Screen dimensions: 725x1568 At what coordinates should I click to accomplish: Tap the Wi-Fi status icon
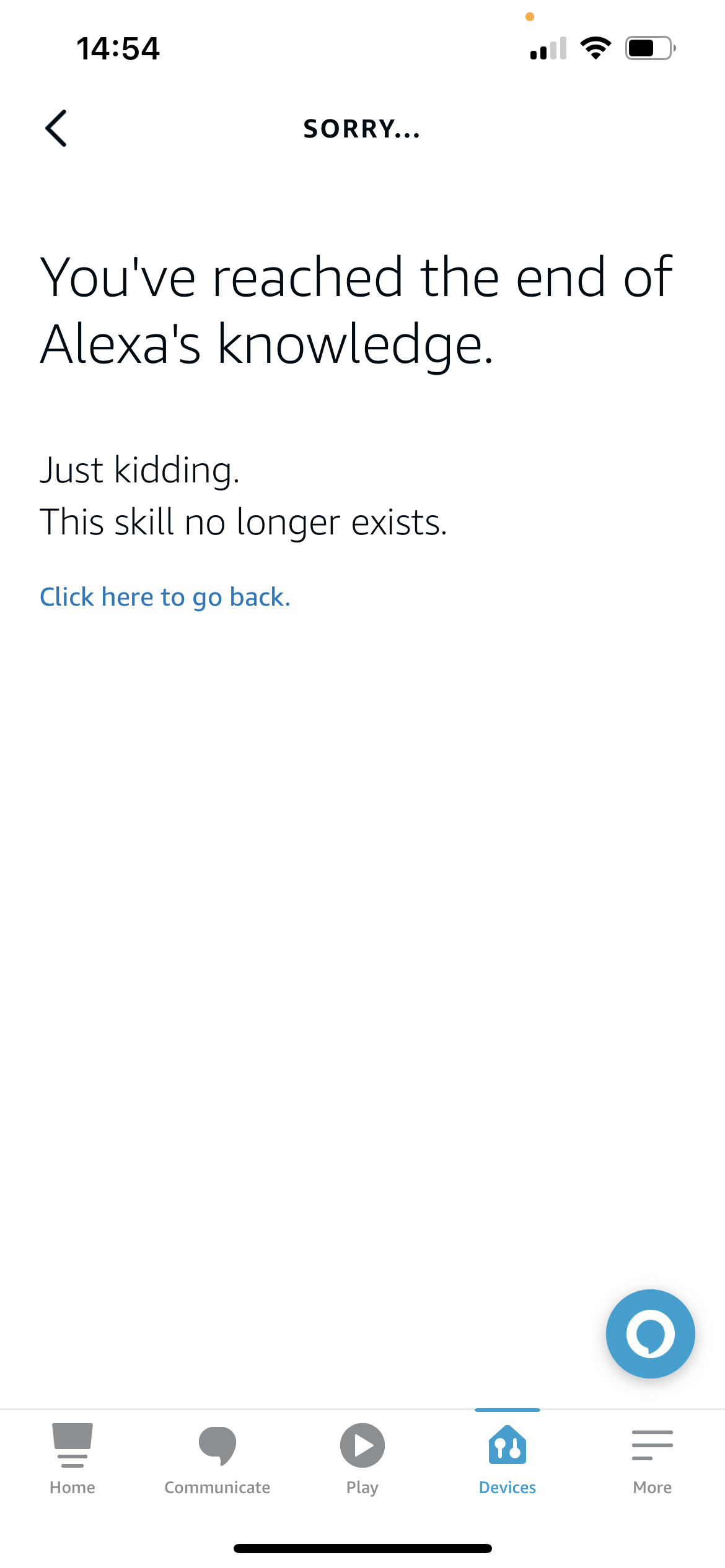coord(595,48)
